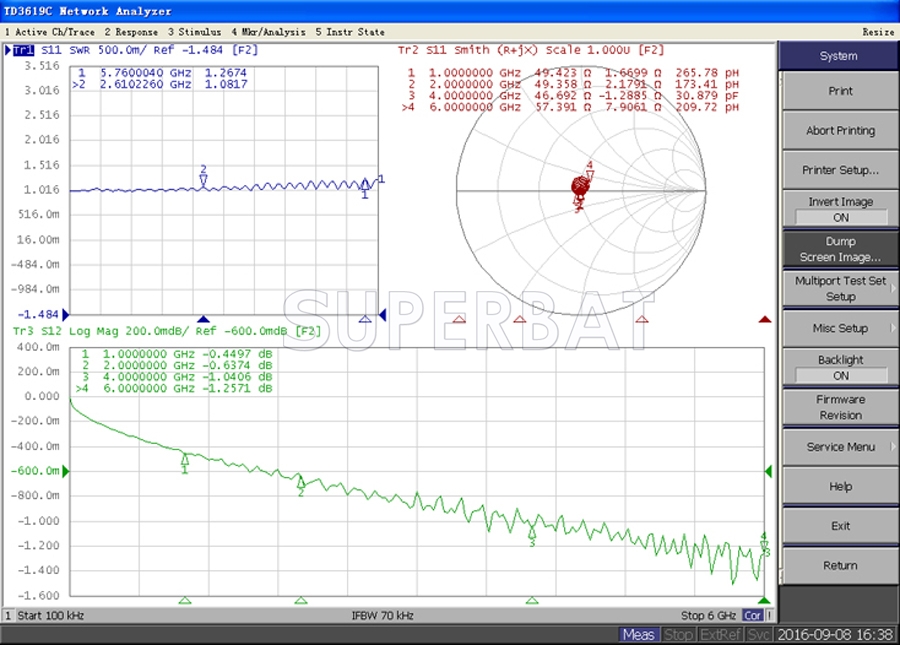Click the filled green marker 4 triangle on S12 axis
This screenshot has height=645, width=900.
764,600
